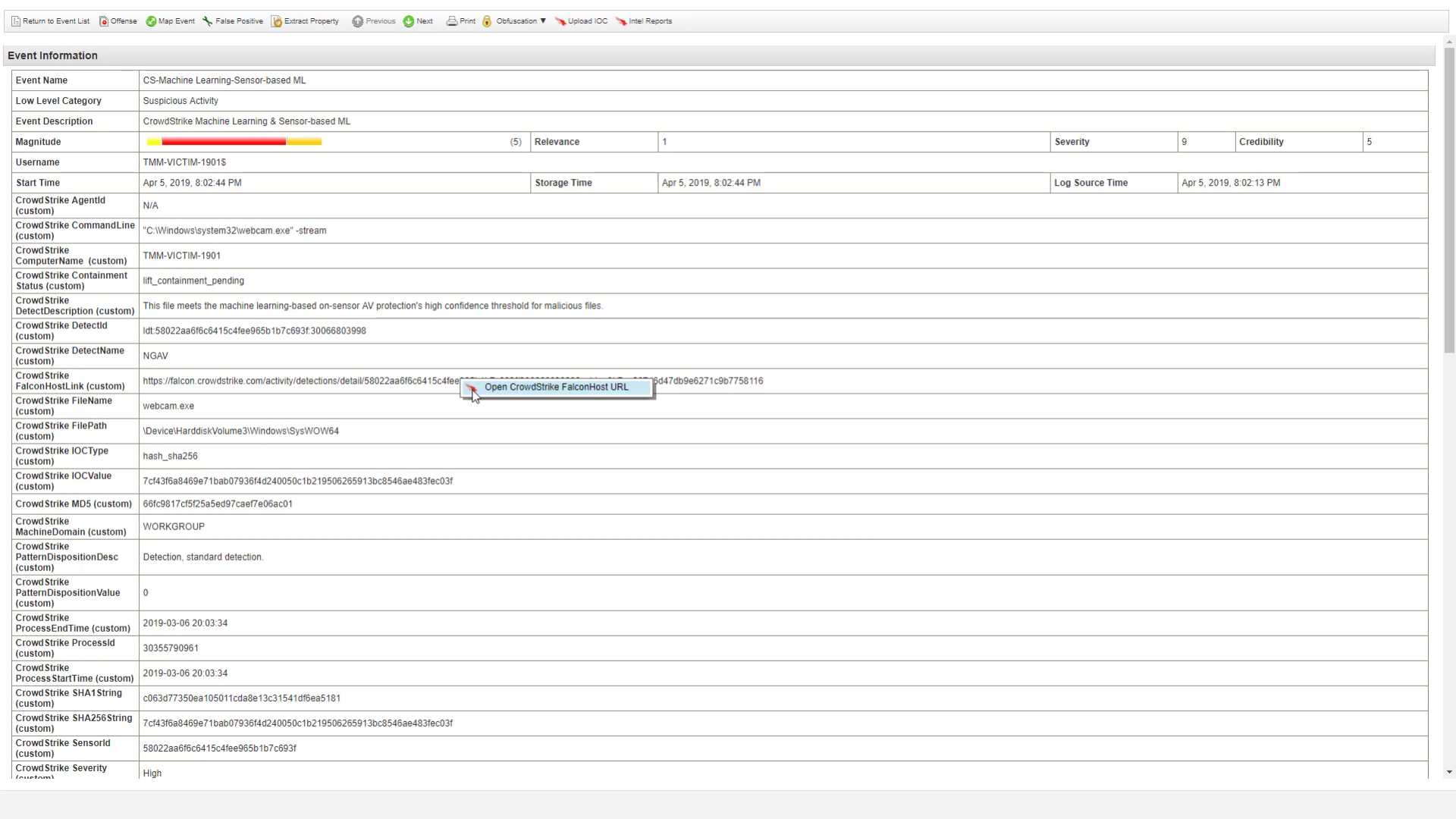Click the False Positive icon

pyautogui.click(x=207, y=21)
